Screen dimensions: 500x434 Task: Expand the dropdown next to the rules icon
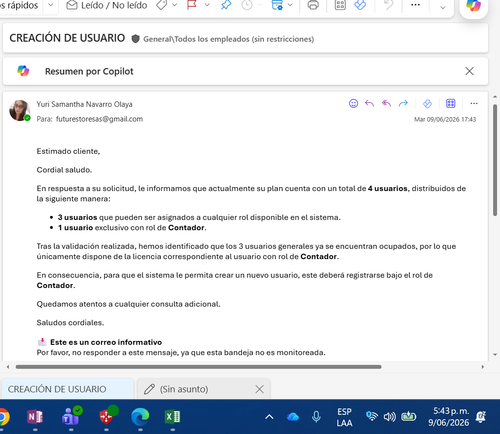pyautogui.click(x=290, y=5)
